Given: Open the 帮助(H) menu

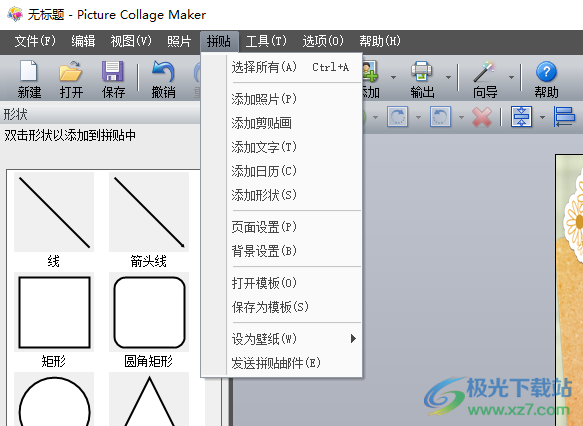Looking at the screenshot, I should [x=380, y=41].
